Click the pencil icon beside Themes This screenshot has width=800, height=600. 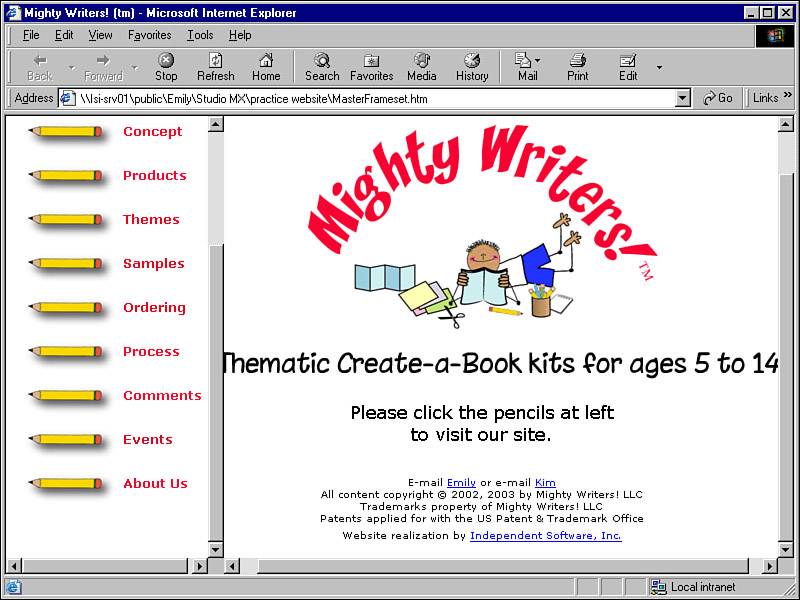65,219
